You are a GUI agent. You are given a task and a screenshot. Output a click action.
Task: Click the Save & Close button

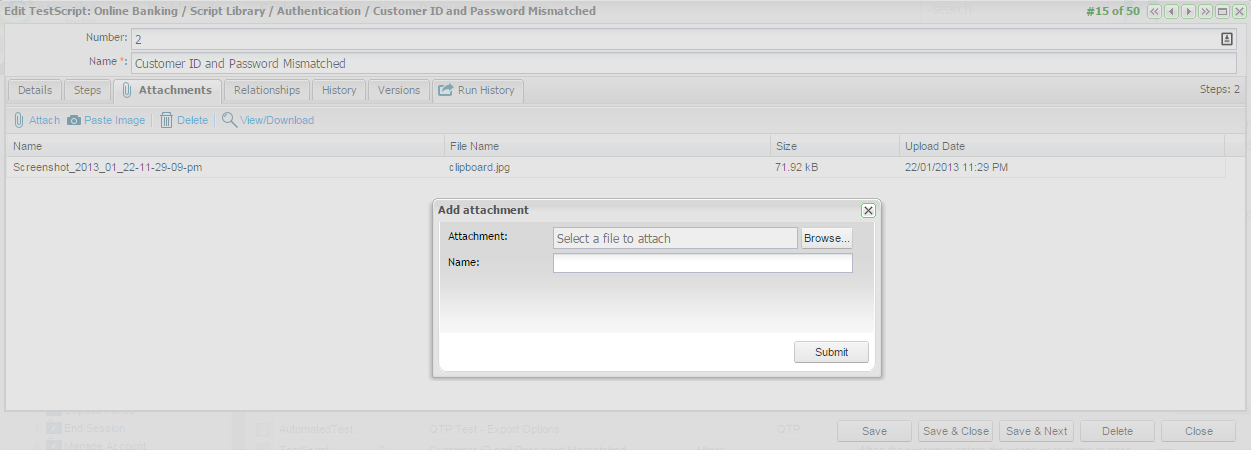(956, 431)
